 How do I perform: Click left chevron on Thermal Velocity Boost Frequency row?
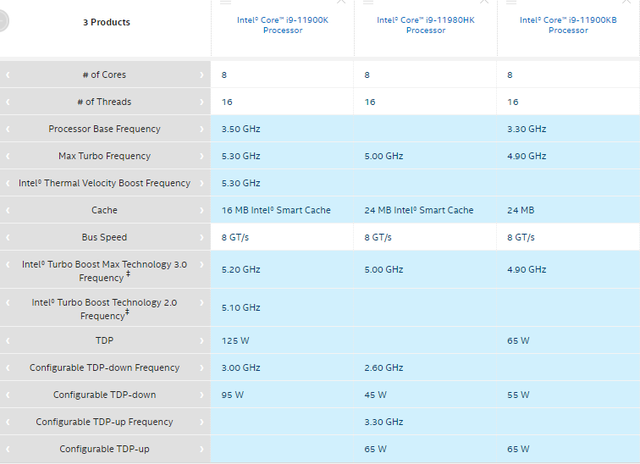pos(8,183)
